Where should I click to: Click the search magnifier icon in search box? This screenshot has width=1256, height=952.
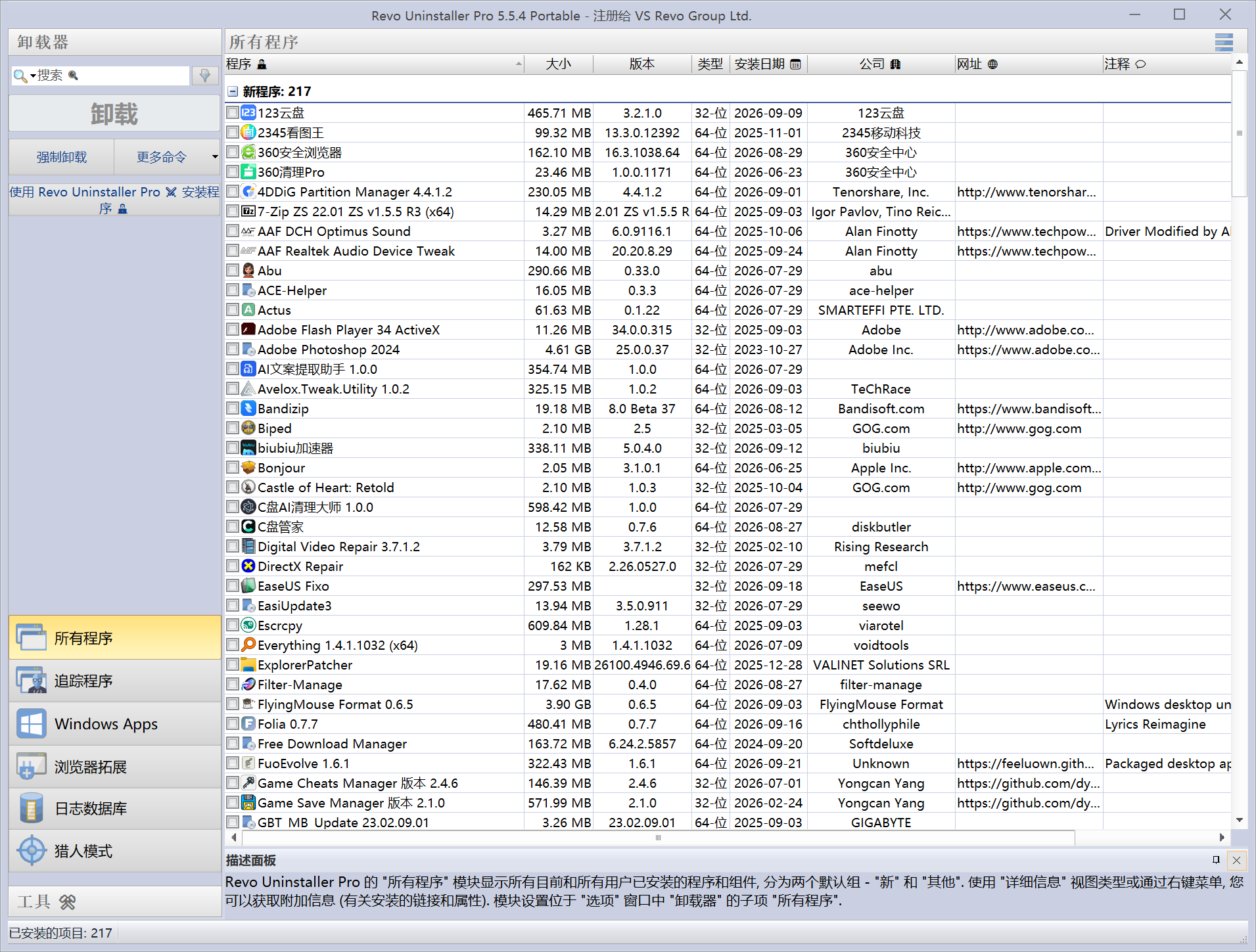click(20, 76)
